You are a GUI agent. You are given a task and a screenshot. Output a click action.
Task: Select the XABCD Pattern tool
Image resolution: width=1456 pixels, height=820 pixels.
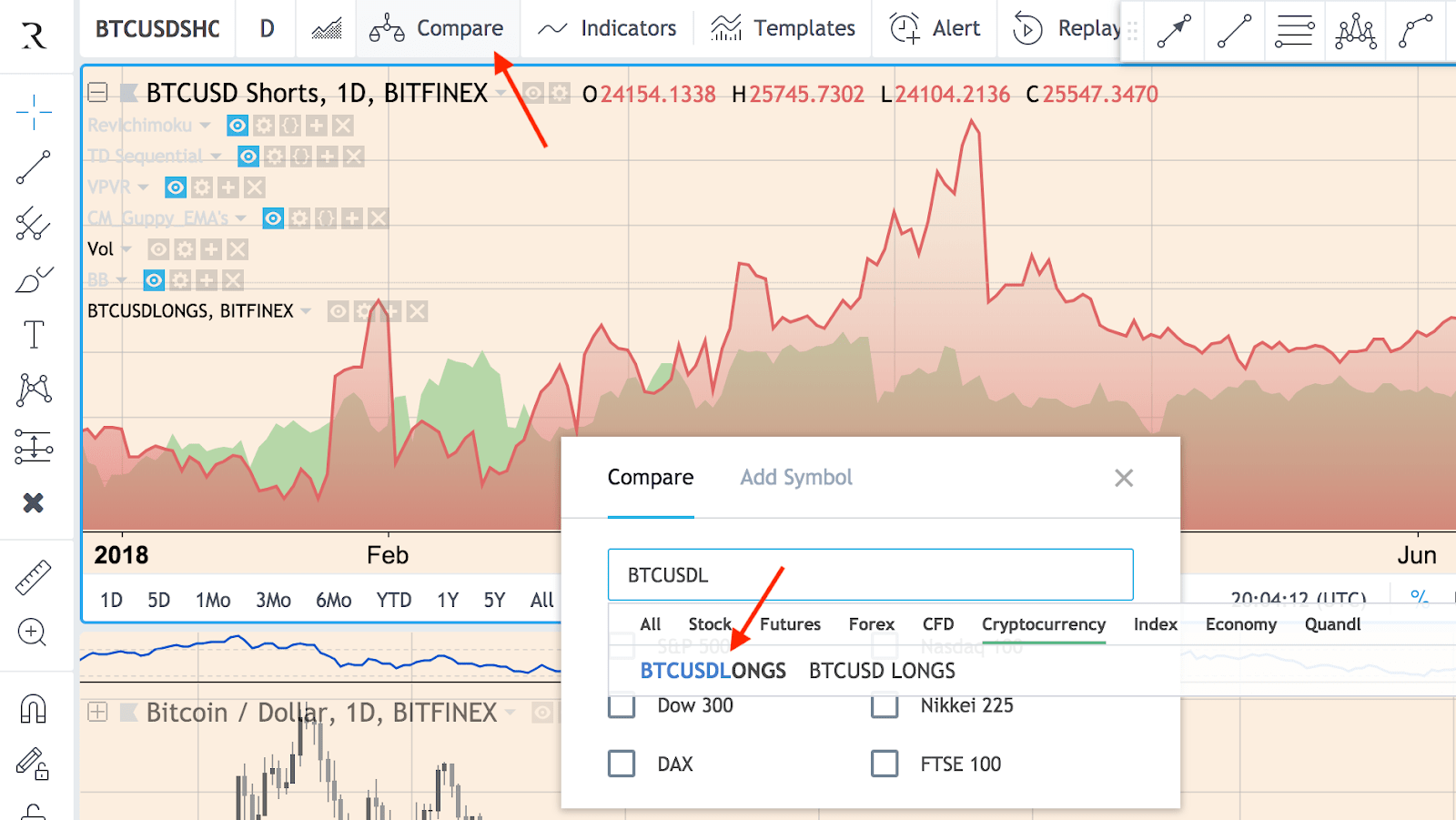(34, 390)
